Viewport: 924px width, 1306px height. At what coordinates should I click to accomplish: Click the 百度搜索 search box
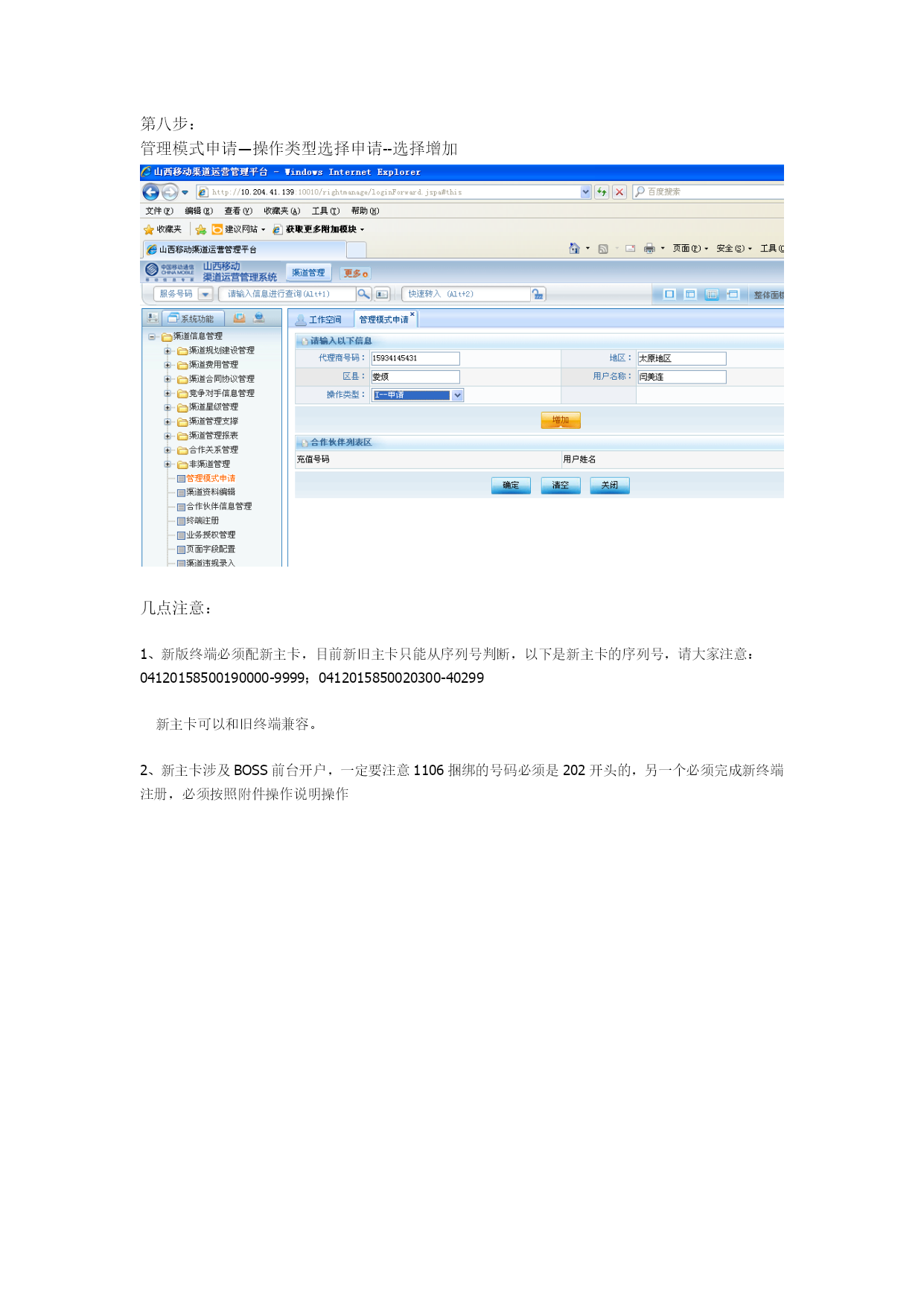[x=708, y=192]
